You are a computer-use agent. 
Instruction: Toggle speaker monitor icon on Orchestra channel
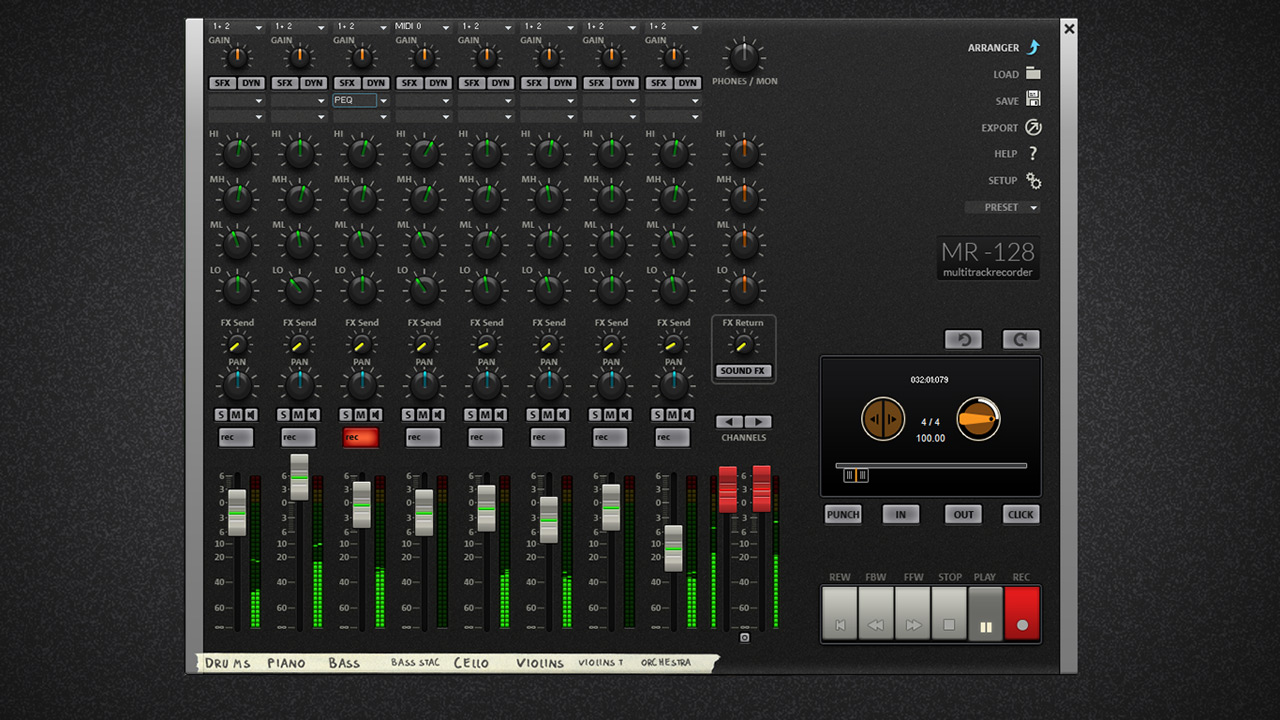pyautogui.click(x=688, y=415)
